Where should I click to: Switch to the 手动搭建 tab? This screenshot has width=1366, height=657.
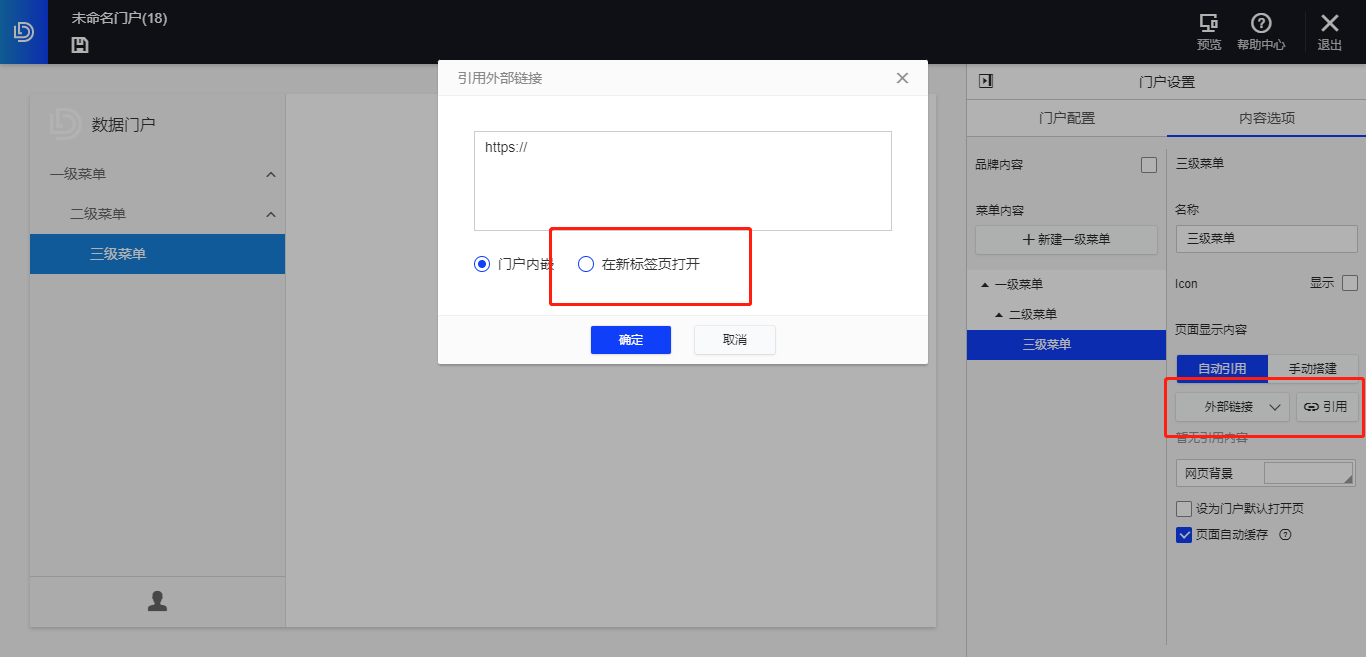1313,367
